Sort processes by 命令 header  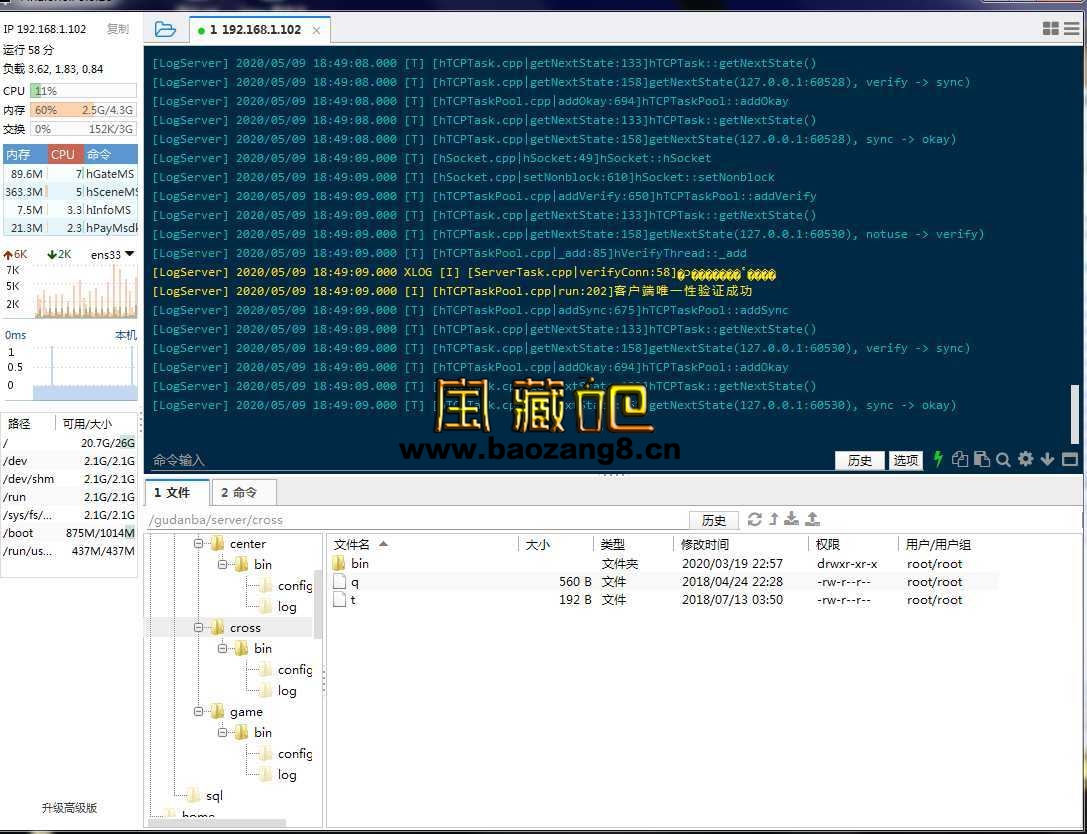[110, 155]
